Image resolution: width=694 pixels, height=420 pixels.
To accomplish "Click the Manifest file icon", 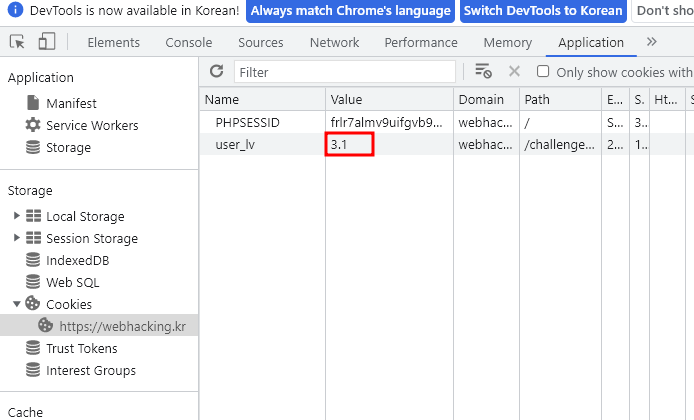I will (x=33, y=103).
